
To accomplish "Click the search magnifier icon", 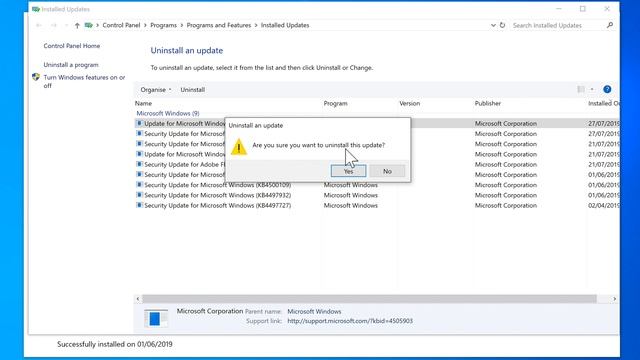I will 610,25.
